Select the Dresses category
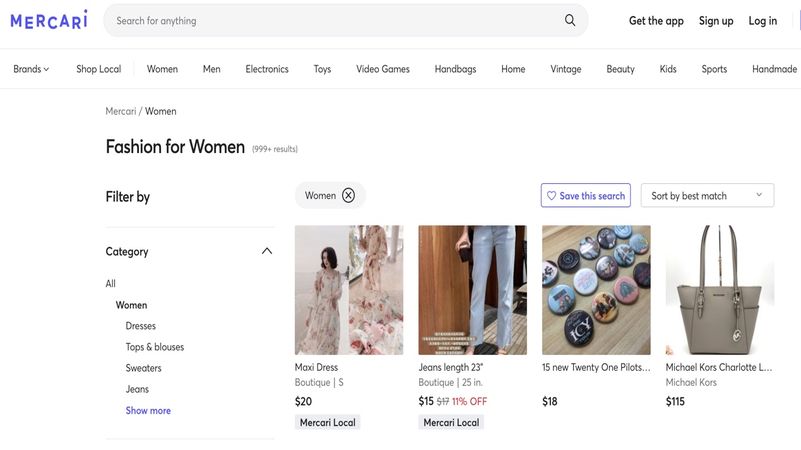The width and height of the screenshot is (801, 450). click(x=141, y=326)
